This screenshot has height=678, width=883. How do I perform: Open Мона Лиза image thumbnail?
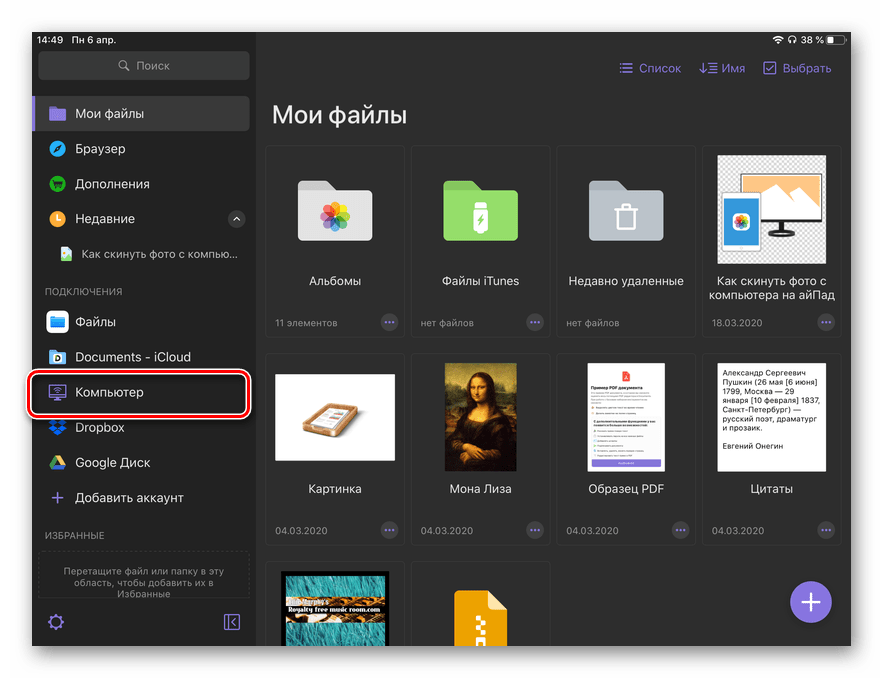[x=480, y=417]
